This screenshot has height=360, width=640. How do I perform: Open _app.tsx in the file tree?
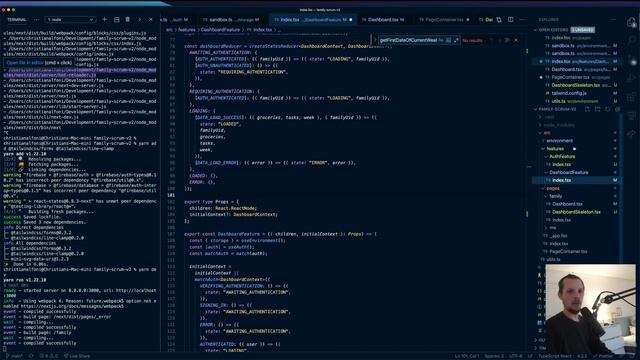(x=577, y=236)
